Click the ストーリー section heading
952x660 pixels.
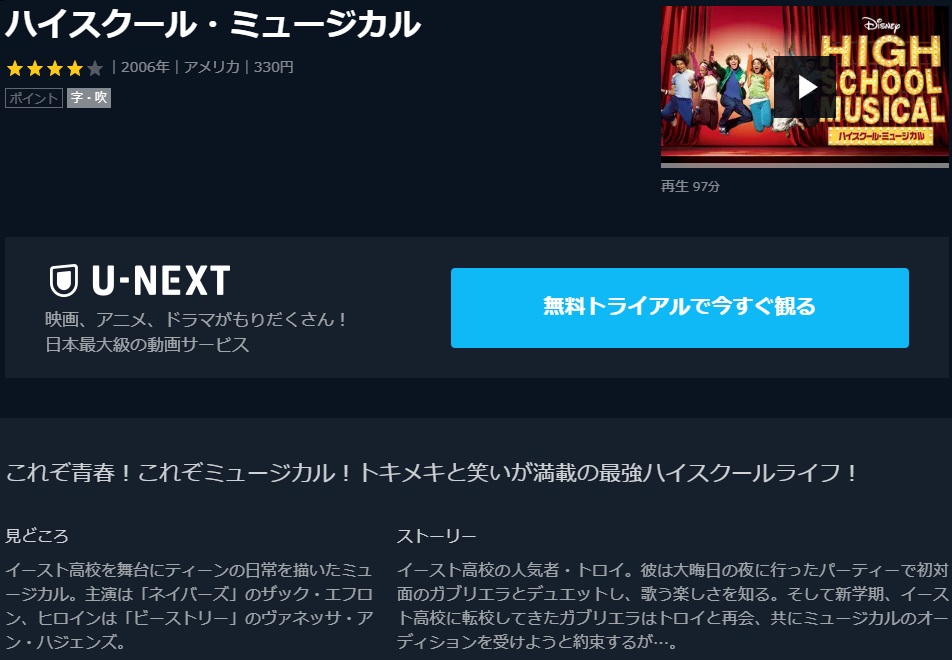click(437, 536)
